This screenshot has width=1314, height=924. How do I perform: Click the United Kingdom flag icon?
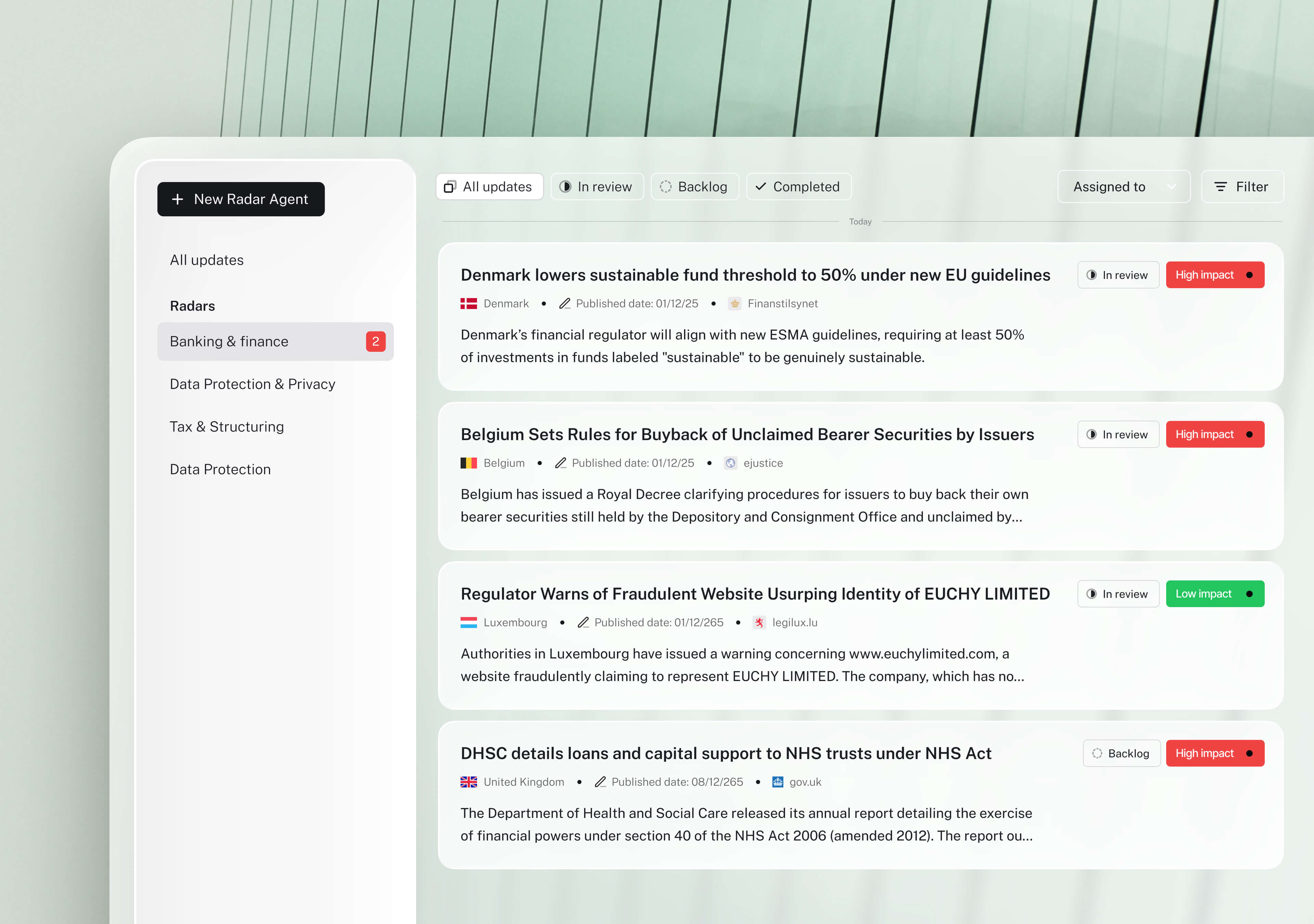pyautogui.click(x=468, y=782)
